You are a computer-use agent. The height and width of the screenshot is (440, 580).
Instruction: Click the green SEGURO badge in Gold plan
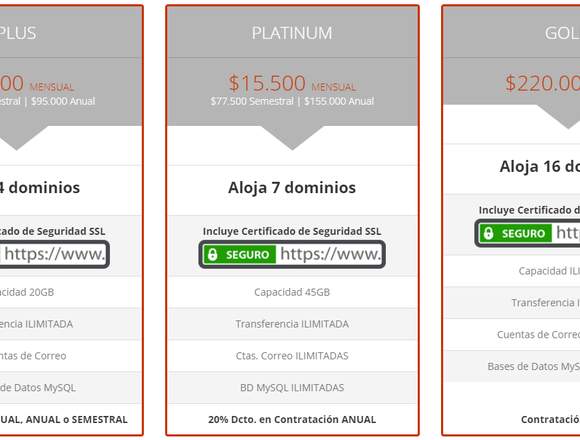(515, 233)
